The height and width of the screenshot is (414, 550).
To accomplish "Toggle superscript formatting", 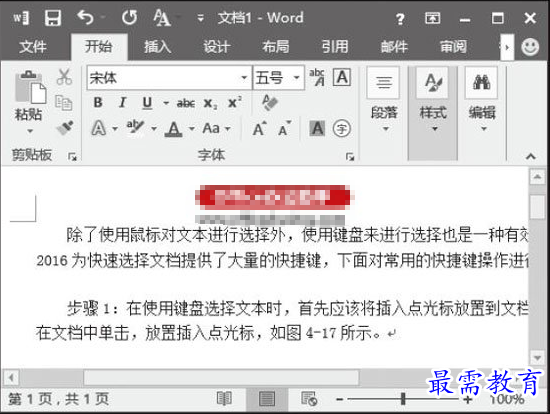I will (x=234, y=102).
